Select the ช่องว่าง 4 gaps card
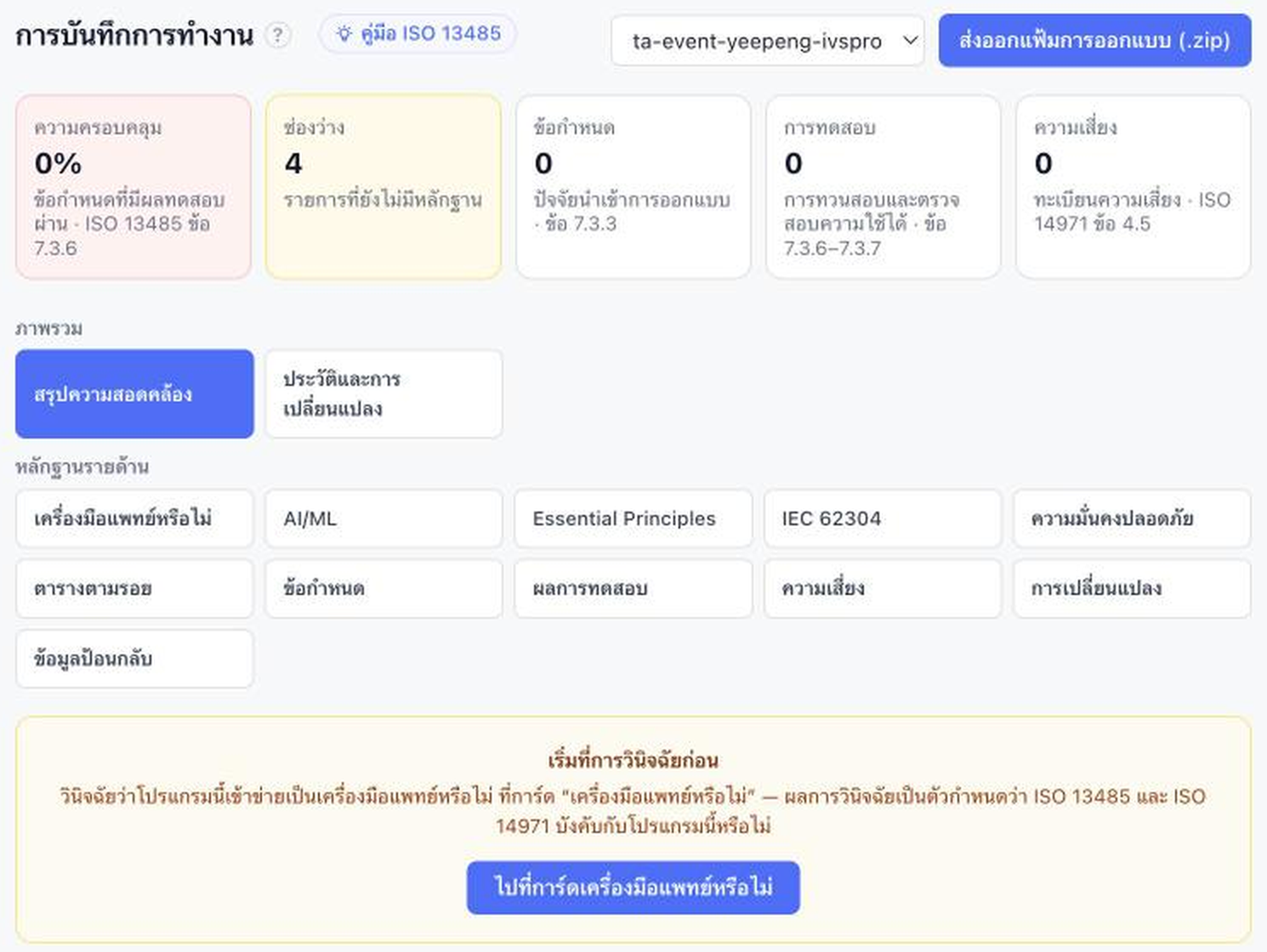 coord(384,187)
